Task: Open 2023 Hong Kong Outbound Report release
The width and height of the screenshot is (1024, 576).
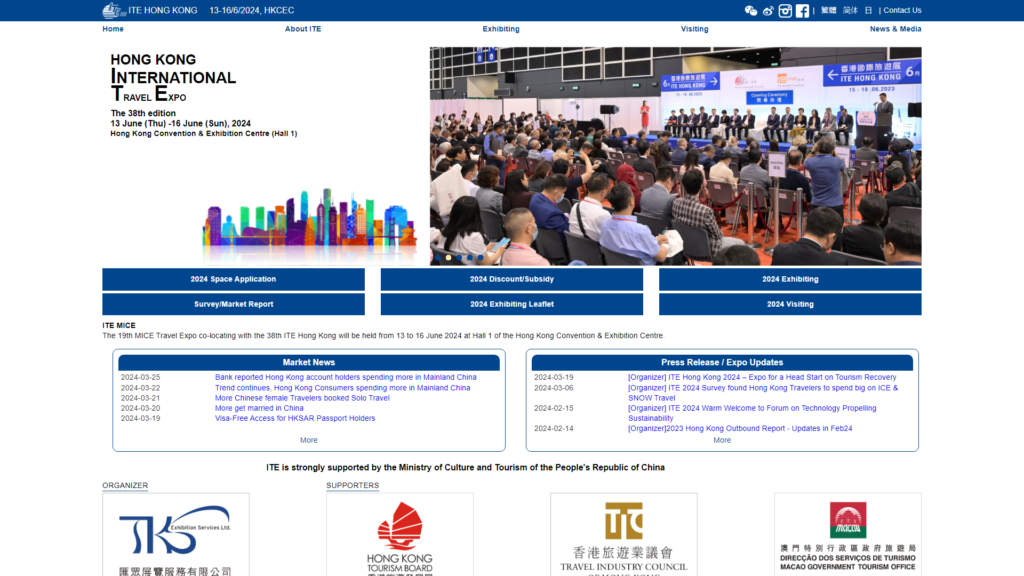Action: (x=740, y=428)
